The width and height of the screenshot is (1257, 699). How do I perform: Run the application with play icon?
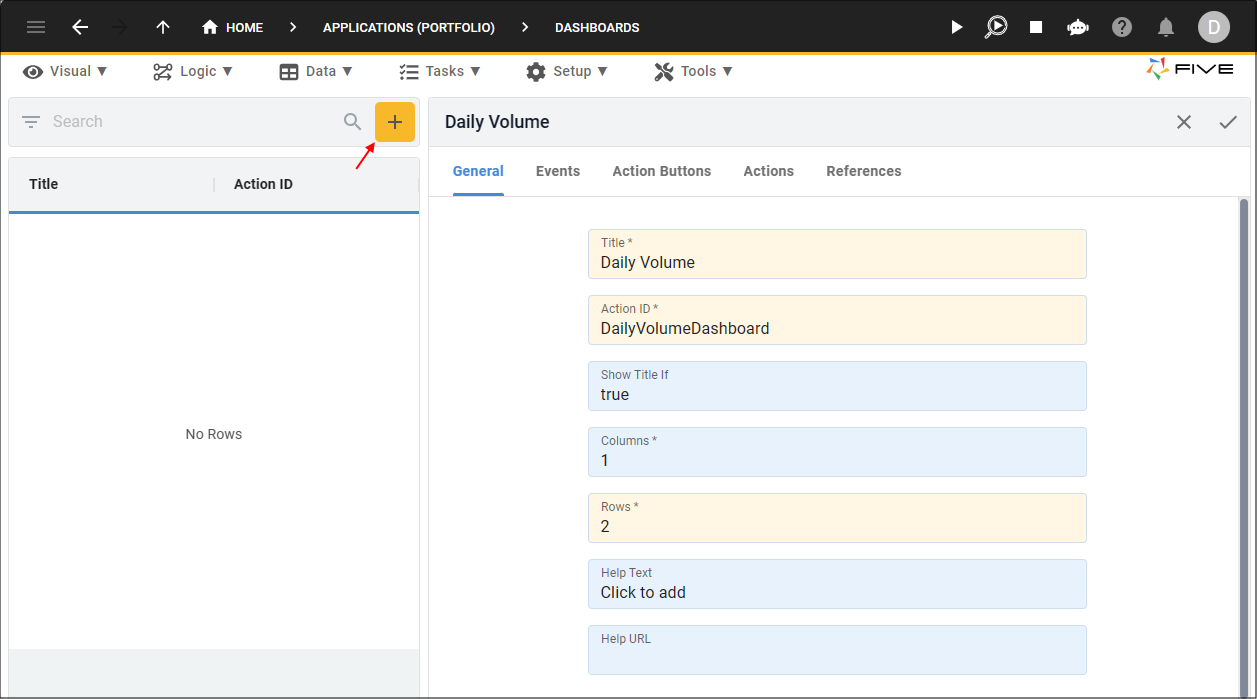957,27
